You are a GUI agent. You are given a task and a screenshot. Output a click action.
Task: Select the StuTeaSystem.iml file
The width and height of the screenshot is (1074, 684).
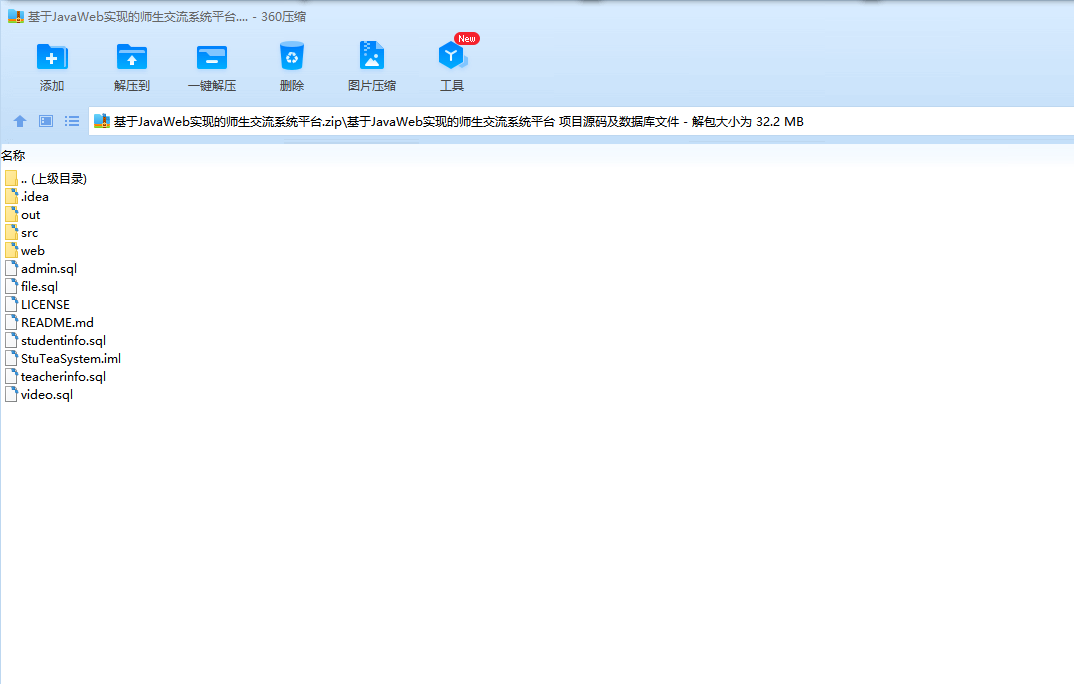coord(63,359)
